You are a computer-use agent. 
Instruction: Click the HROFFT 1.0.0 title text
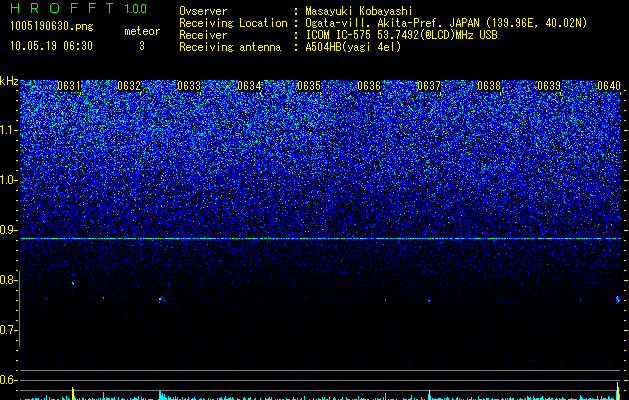coord(79,8)
